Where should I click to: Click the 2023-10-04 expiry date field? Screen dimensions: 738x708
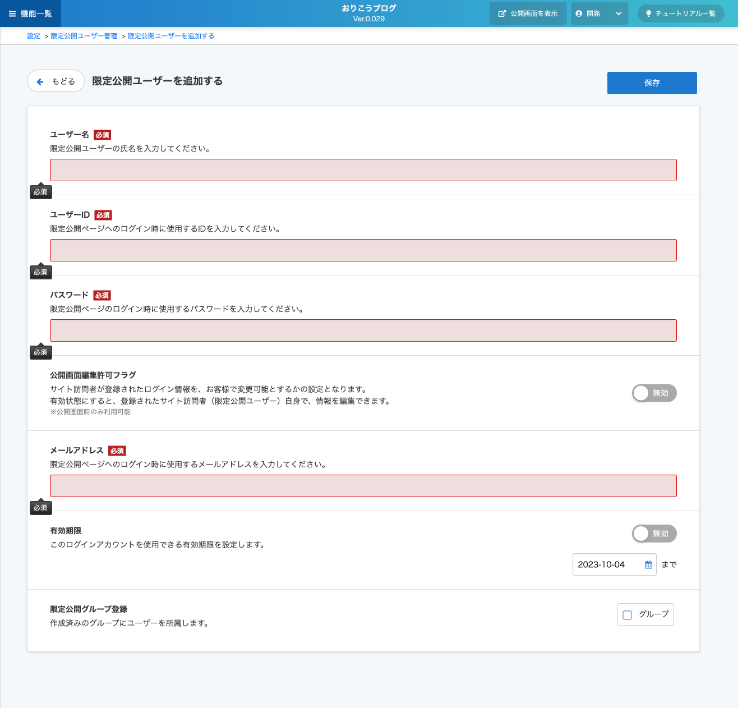tap(614, 564)
